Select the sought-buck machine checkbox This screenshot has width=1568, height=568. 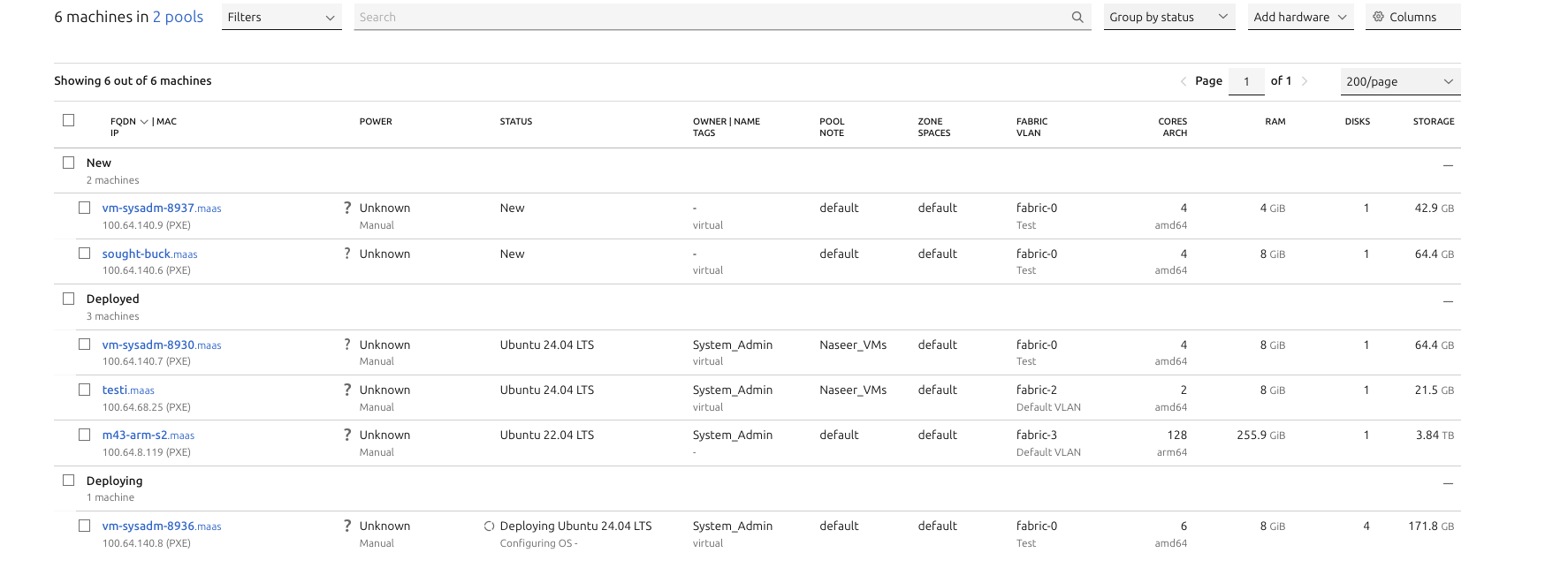tap(85, 254)
